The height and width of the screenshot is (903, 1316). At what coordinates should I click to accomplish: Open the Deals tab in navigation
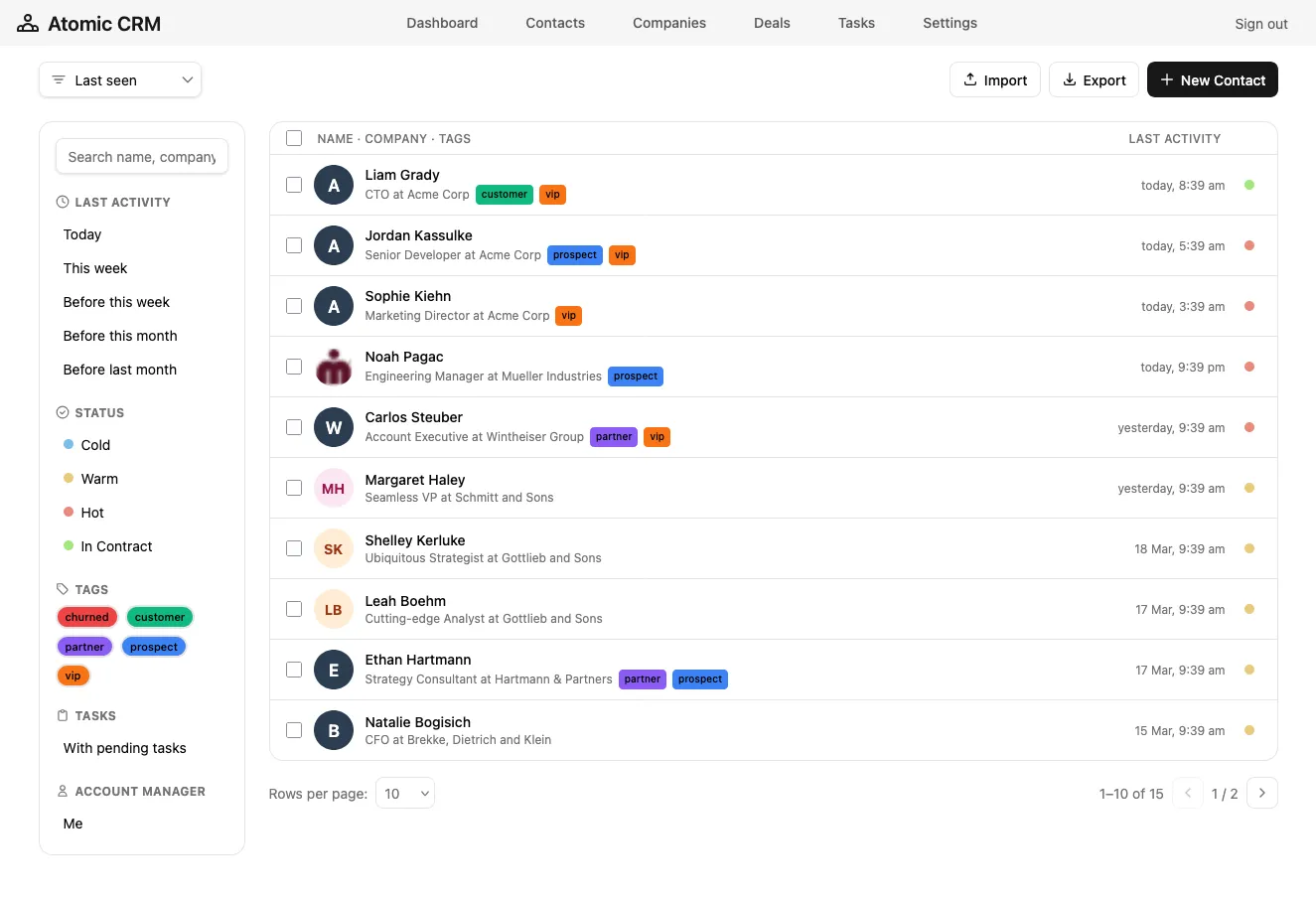[x=772, y=23]
